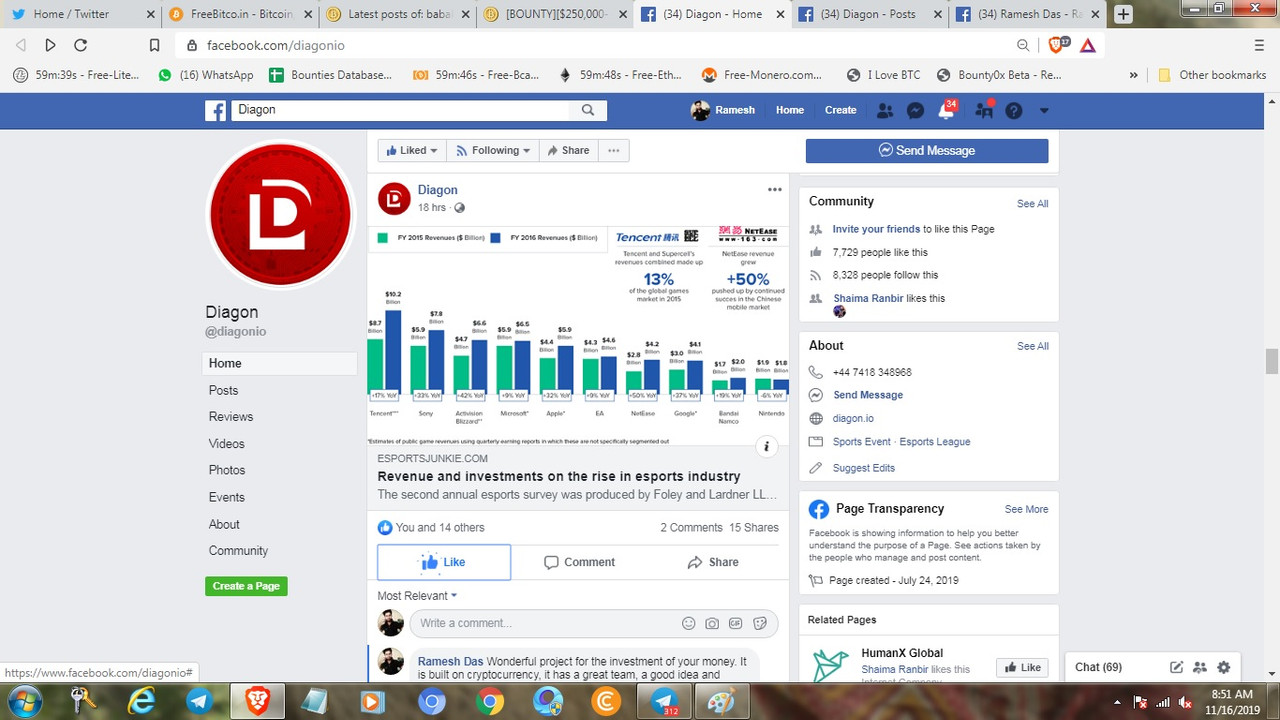Open post options three-dot menu
The width and height of the screenshot is (1280, 720).
coord(775,189)
